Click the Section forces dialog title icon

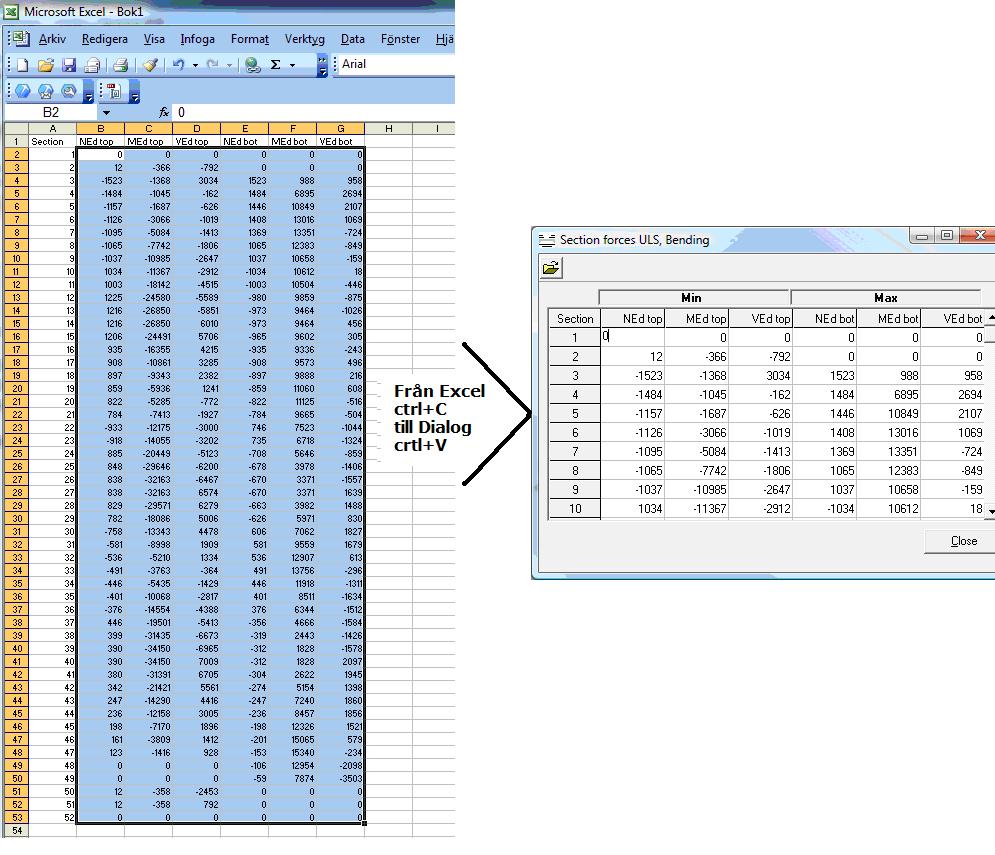click(x=546, y=240)
